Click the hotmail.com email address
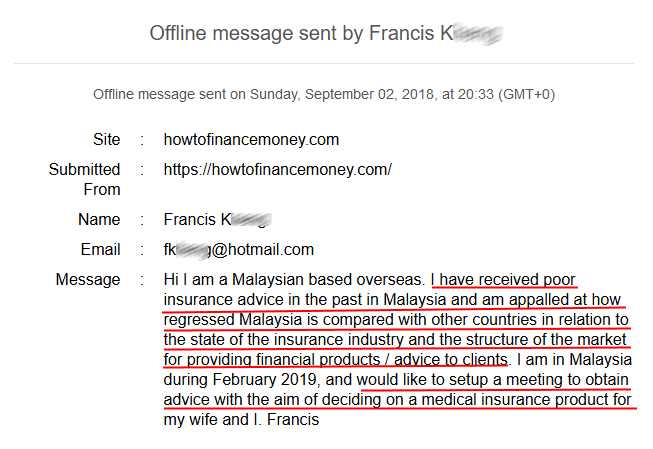This screenshot has height=449, width=653. click(238, 249)
